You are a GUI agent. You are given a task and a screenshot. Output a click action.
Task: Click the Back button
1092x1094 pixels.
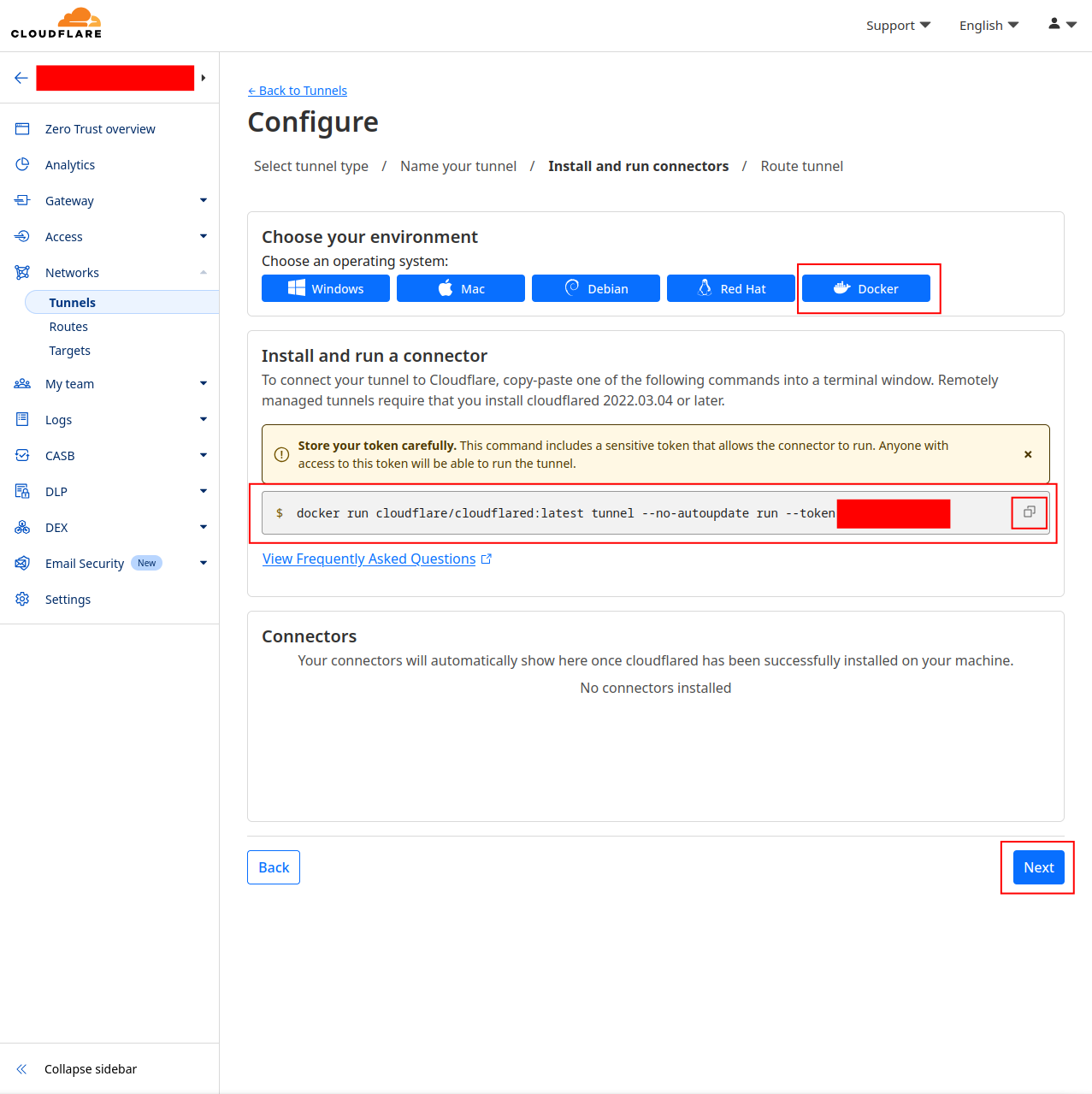274,867
